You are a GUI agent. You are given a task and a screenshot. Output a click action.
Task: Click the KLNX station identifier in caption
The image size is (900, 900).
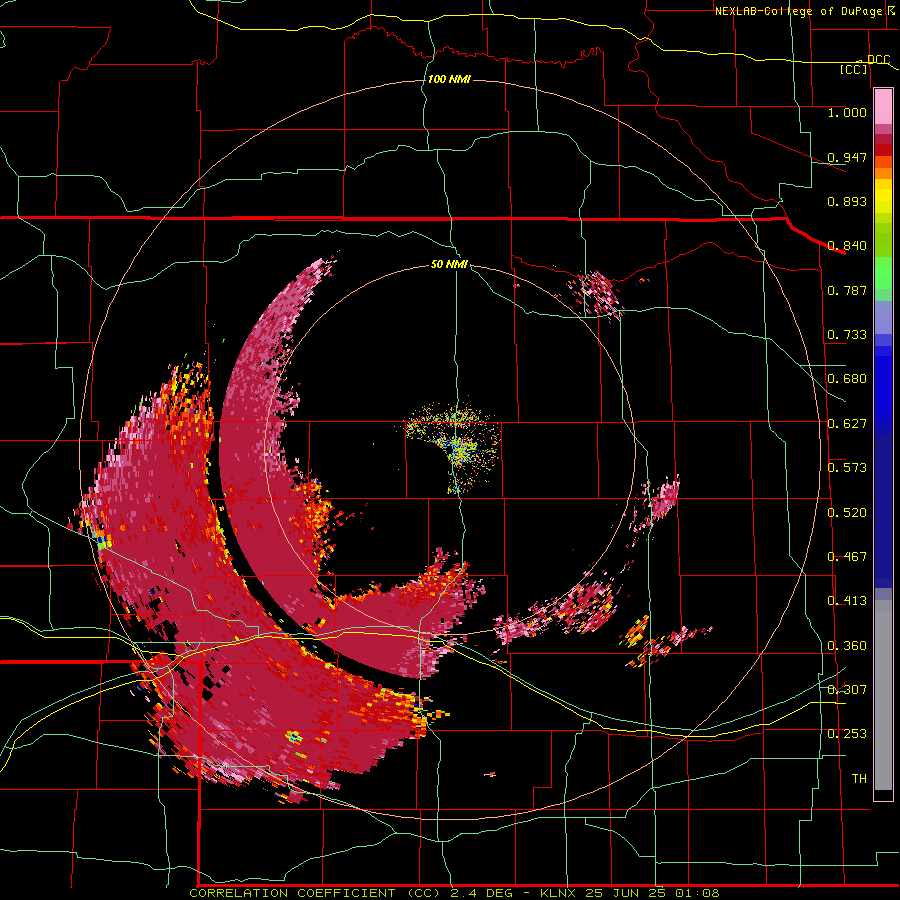[560, 893]
